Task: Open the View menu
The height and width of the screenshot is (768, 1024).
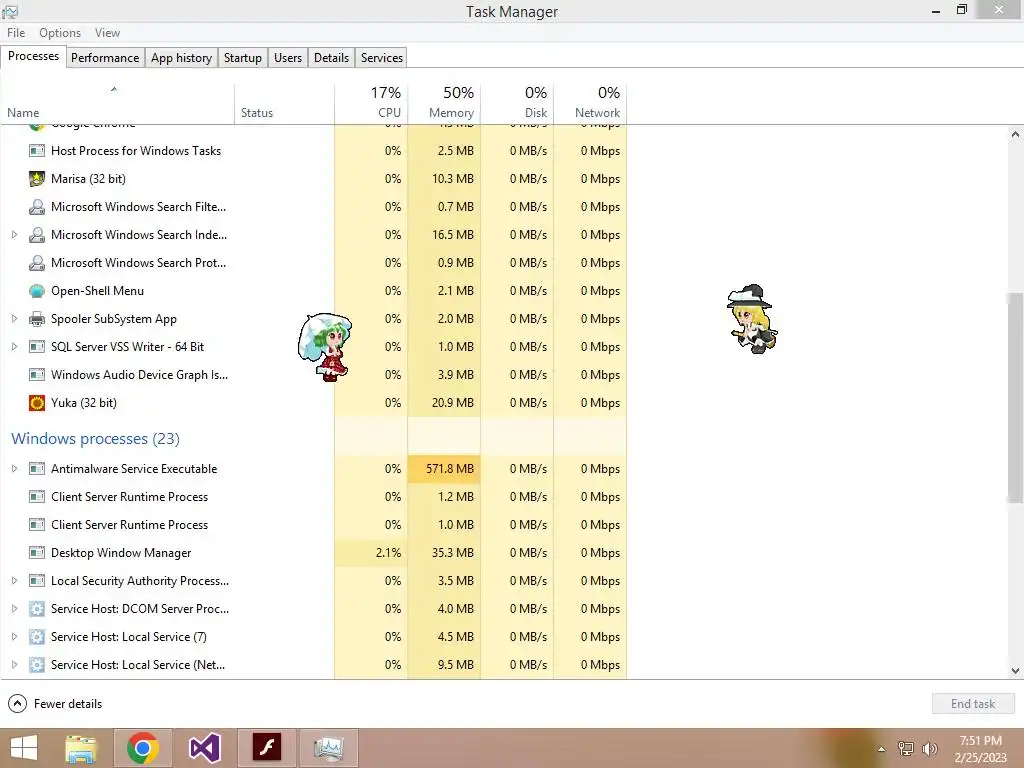Action: (107, 33)
